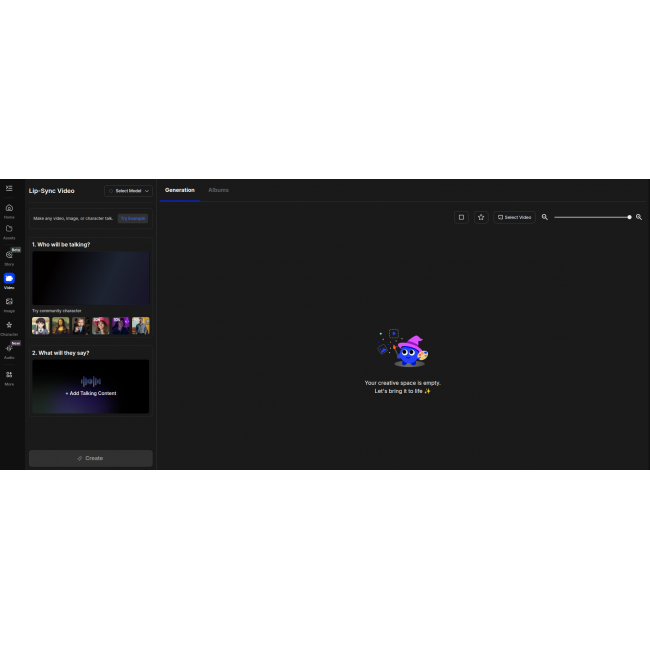Open the Assets folder icon
The width and height of the screenshot is (650, 650).
[x=9, y=230]
